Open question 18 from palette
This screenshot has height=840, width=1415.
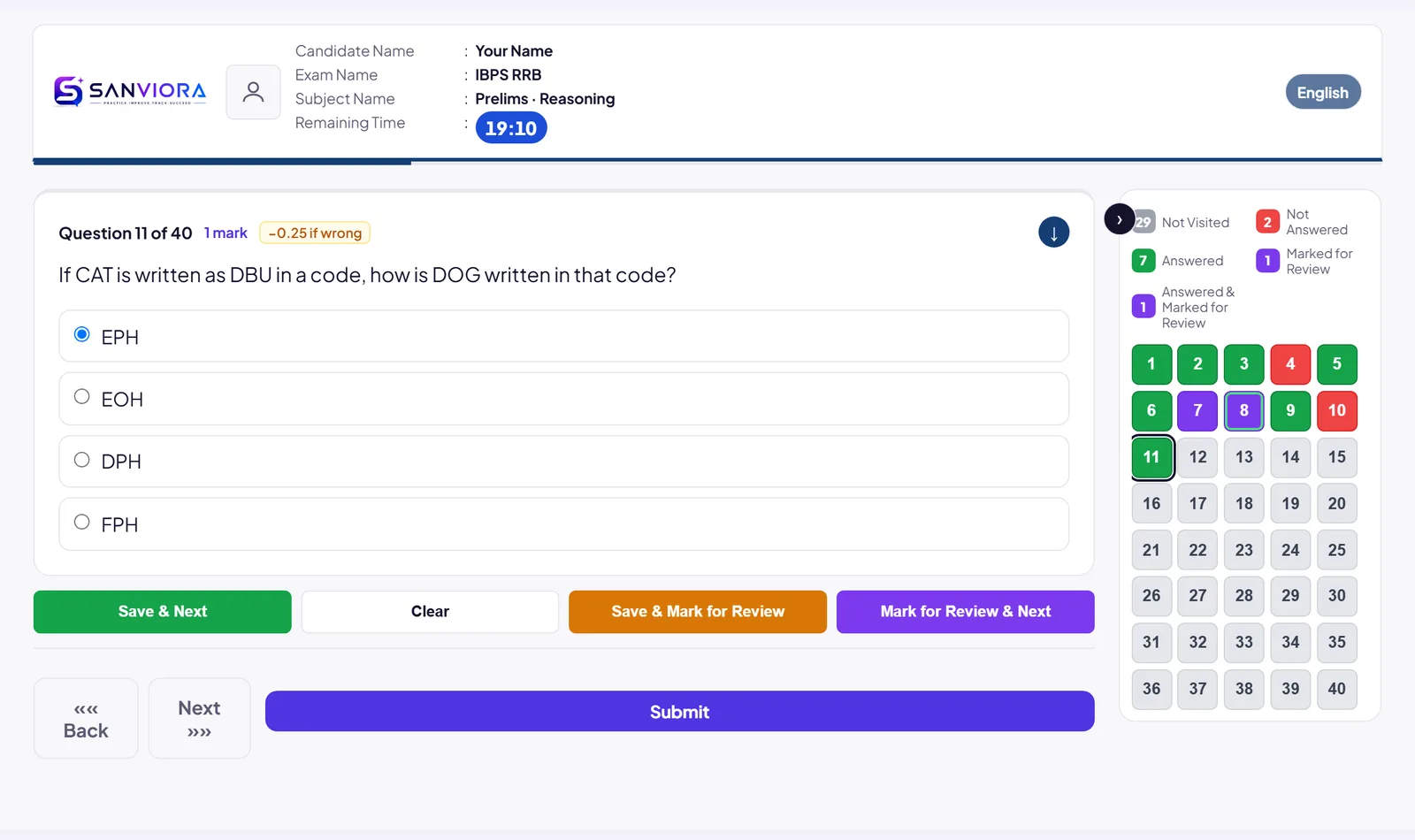click(1244, 504)
